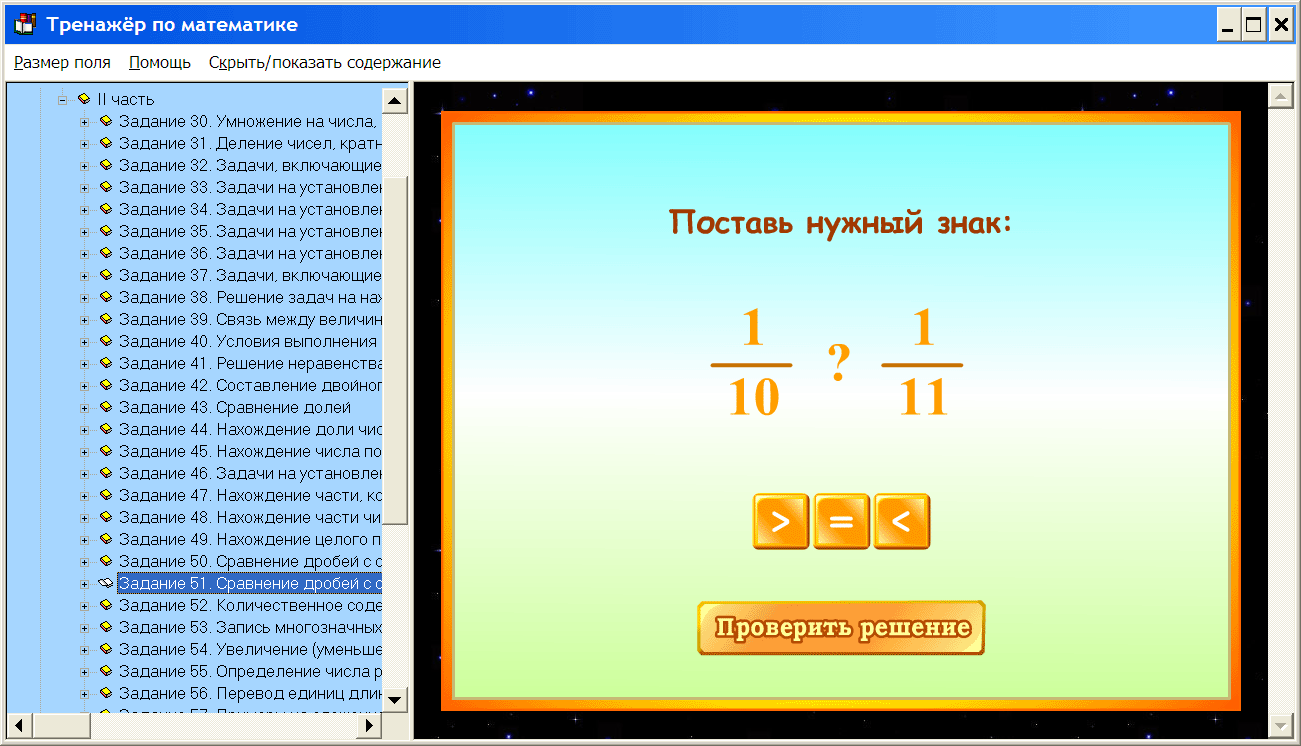The image size is (1301, 746).
Task: Select the equals answer sign
Action: coord(841,521)
